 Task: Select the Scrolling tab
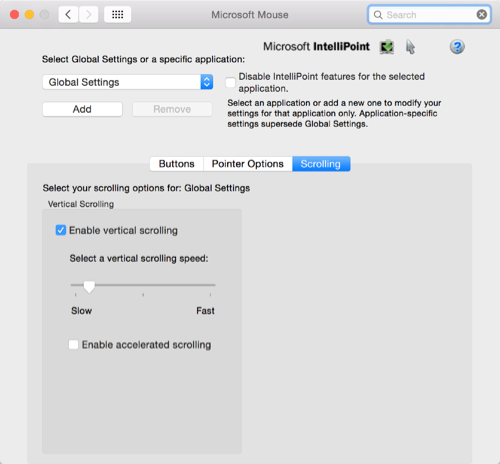click(x=321, y=164)
